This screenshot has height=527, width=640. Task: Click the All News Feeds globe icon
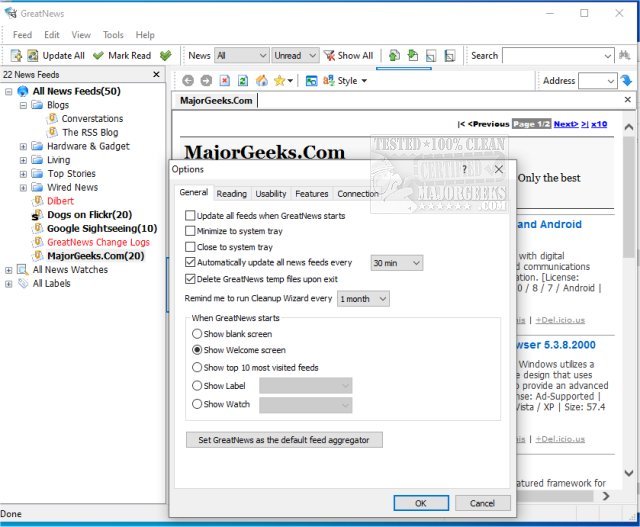coord(23,91)
